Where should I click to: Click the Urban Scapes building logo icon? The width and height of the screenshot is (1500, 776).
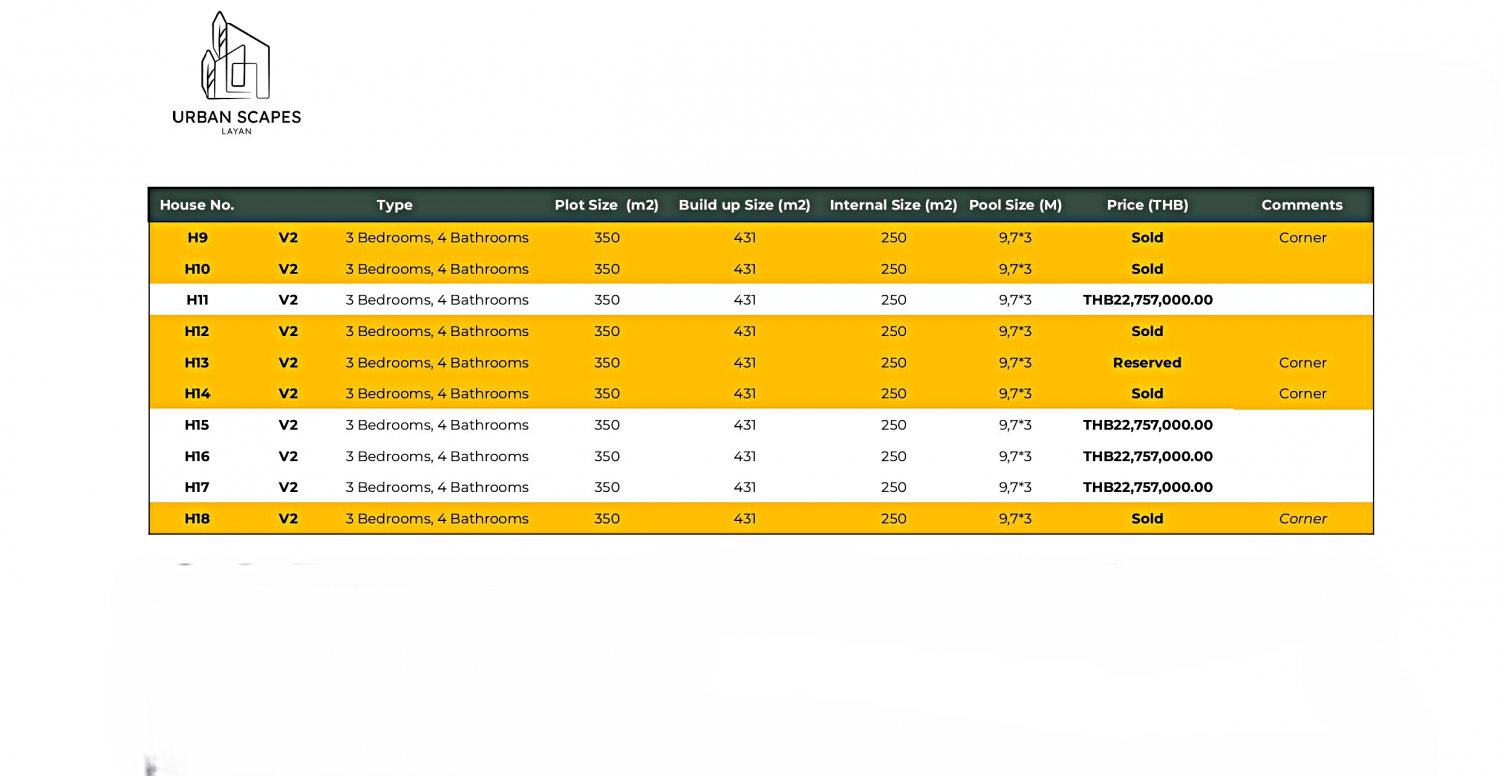[236, 56]
